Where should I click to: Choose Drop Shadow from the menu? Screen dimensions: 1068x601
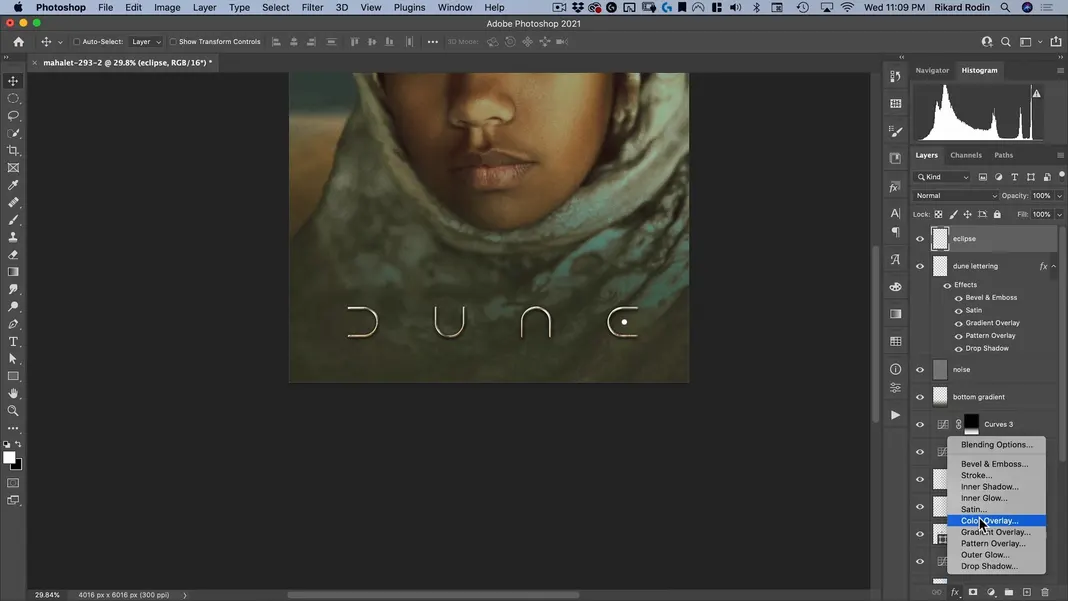(x=996, y=566)
